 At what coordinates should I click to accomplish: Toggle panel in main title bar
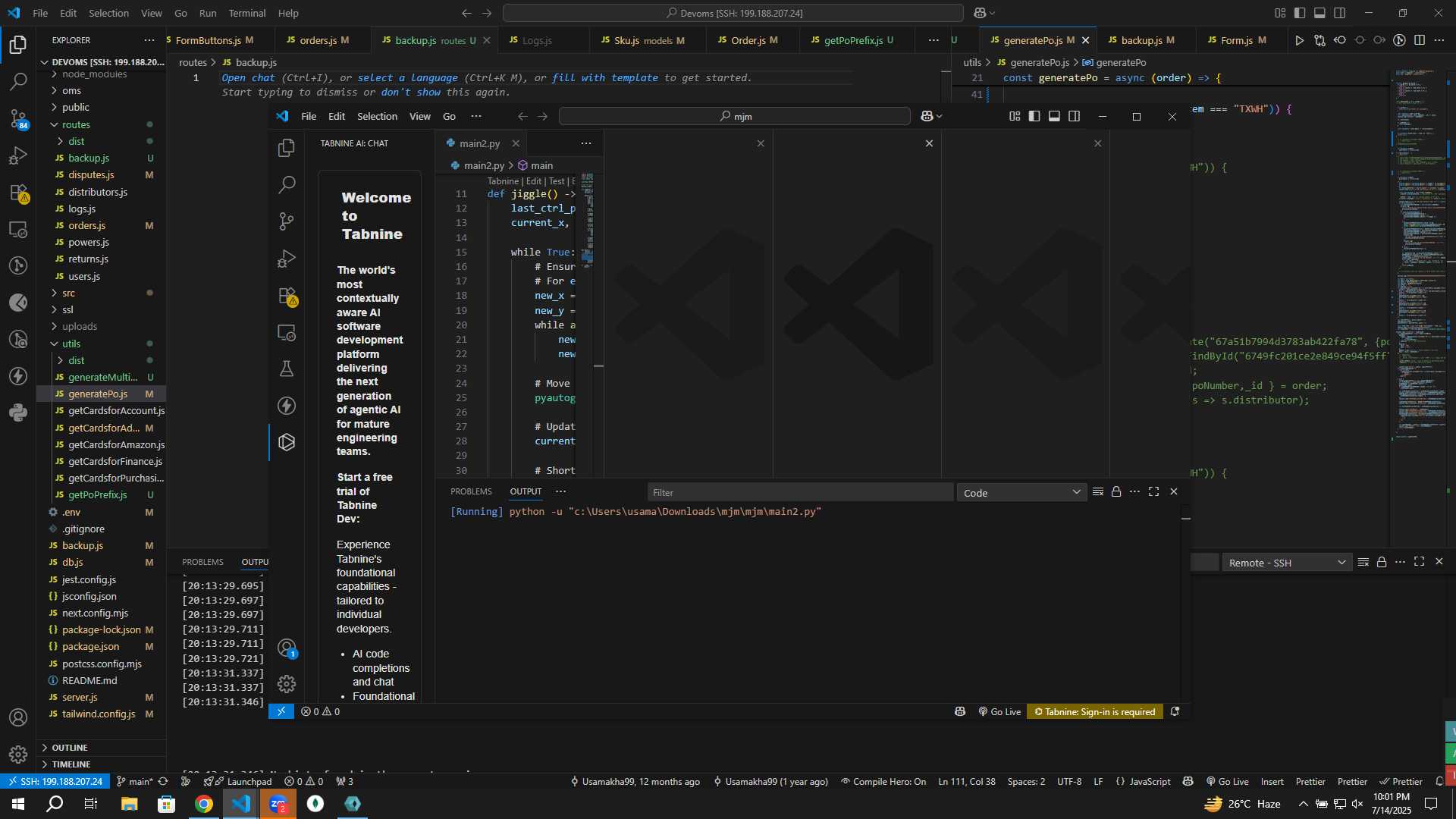(1319, 13)
